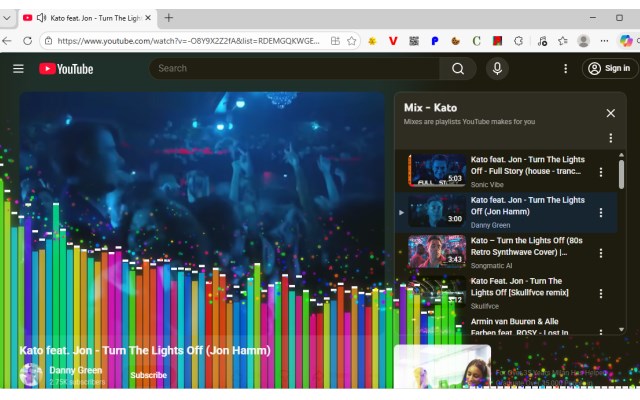
Task: Click the video player area
Action: tap(202, 212)
